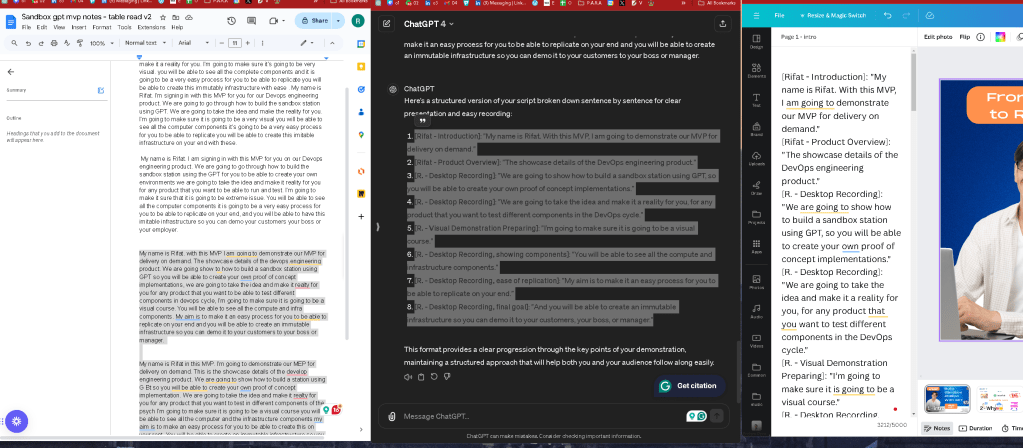Undo the last action in Canva
The width and height of the screenshot is (1023, 448).
tap(887, 15)
